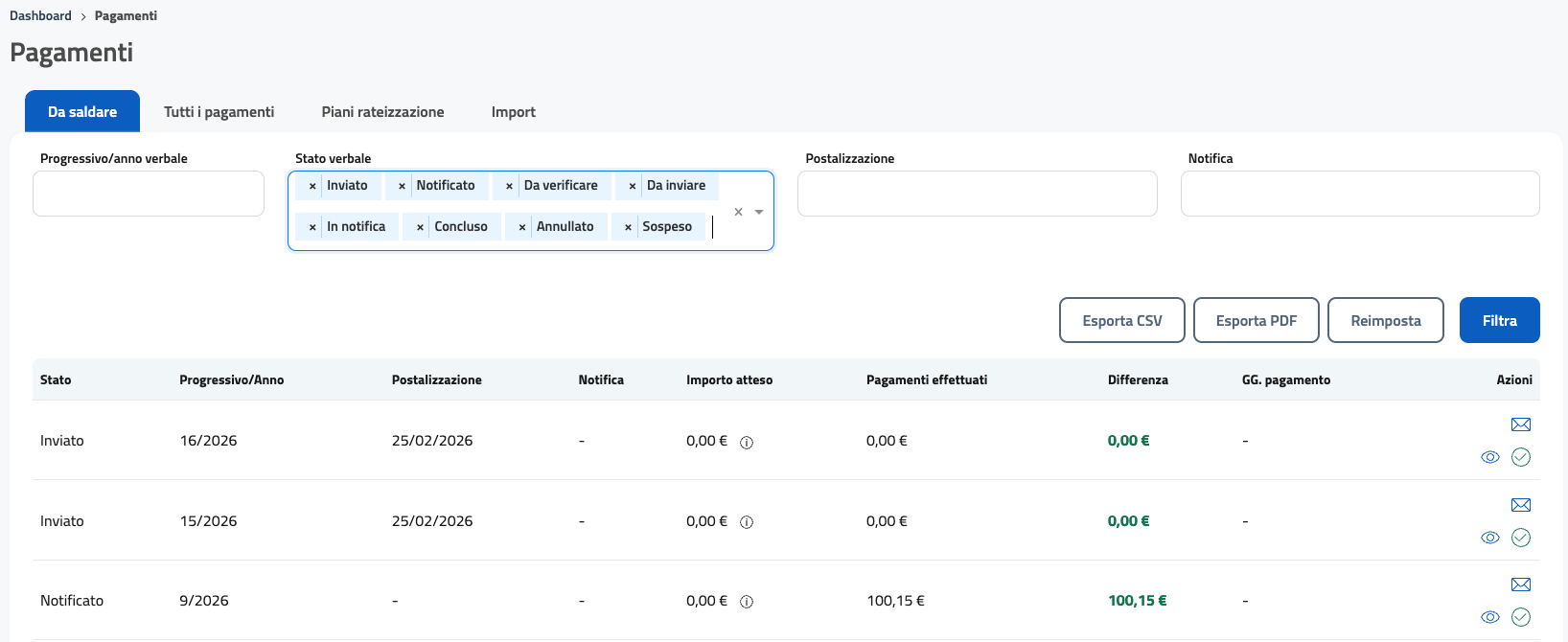Open the Notifica filter field
Viewport: 1568px width, 642px height.
pos(1359,194)
